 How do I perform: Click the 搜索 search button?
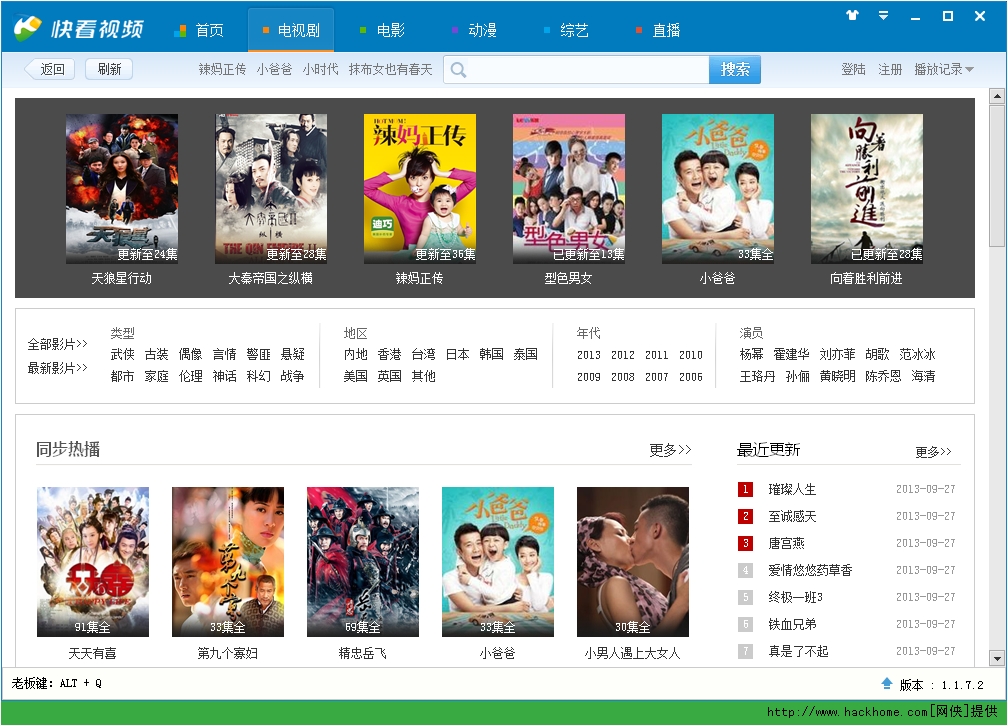point(735,69)
